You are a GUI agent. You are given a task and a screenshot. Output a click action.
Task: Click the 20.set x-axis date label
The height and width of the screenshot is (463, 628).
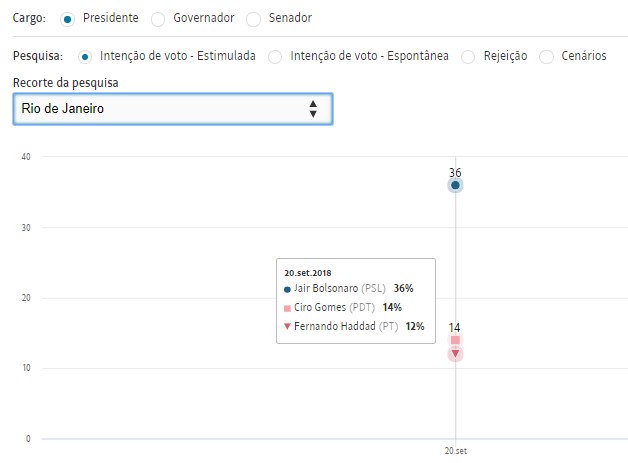455,451
